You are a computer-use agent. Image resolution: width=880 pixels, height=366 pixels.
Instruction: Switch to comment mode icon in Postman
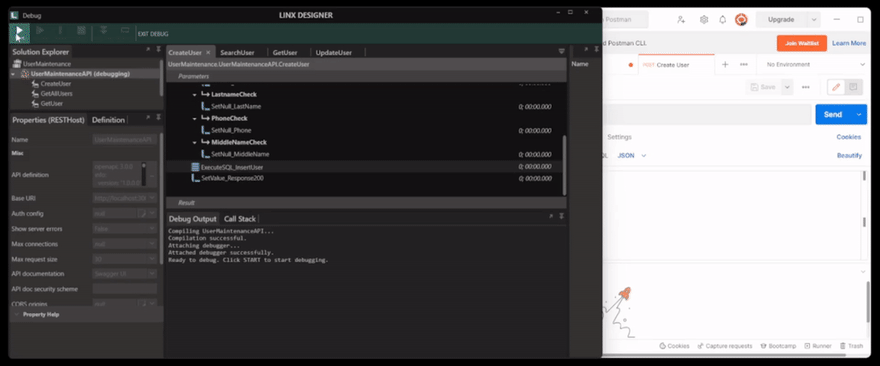point(854,87)
